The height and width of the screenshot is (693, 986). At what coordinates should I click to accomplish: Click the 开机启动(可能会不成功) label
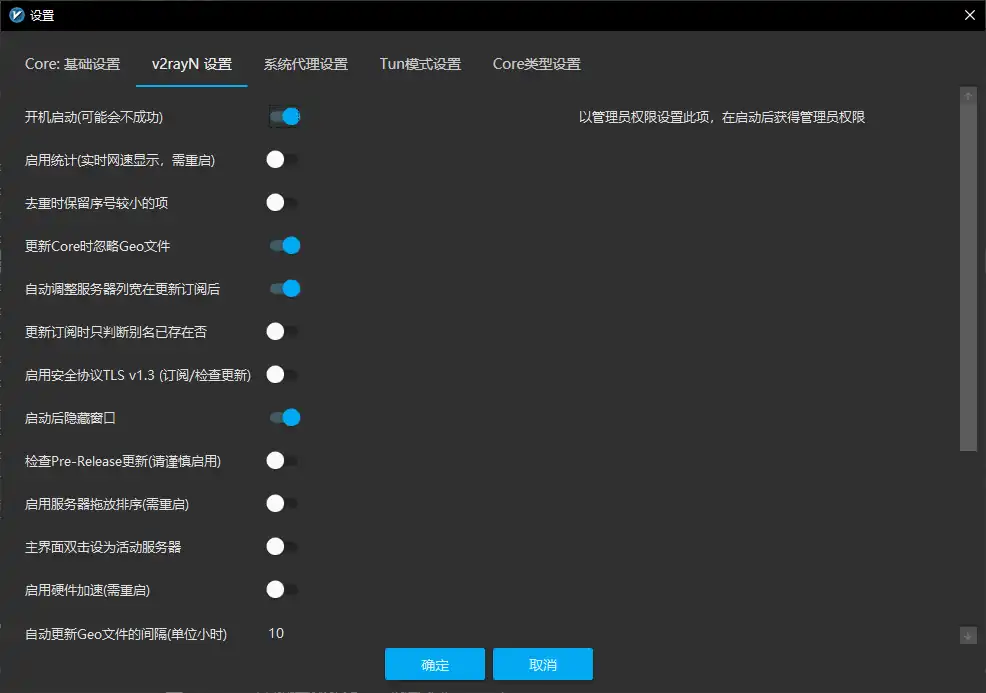click(x=94, y=117)
